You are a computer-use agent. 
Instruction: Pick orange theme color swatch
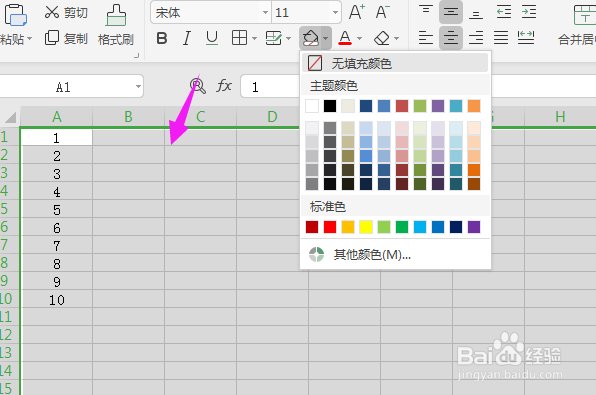[x=474, y=106]
